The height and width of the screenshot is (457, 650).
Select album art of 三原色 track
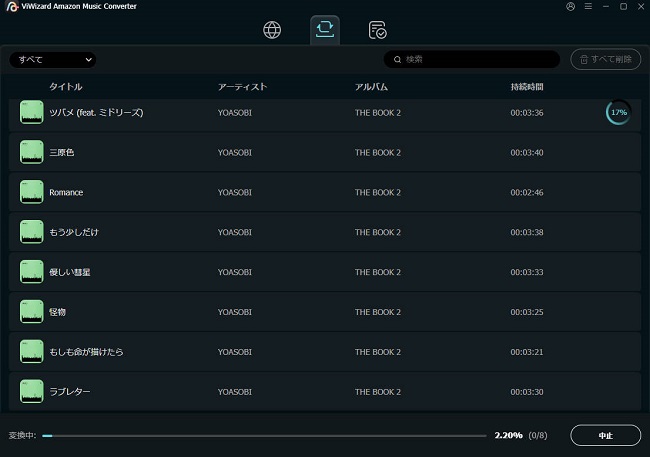[x=32, y=152]
